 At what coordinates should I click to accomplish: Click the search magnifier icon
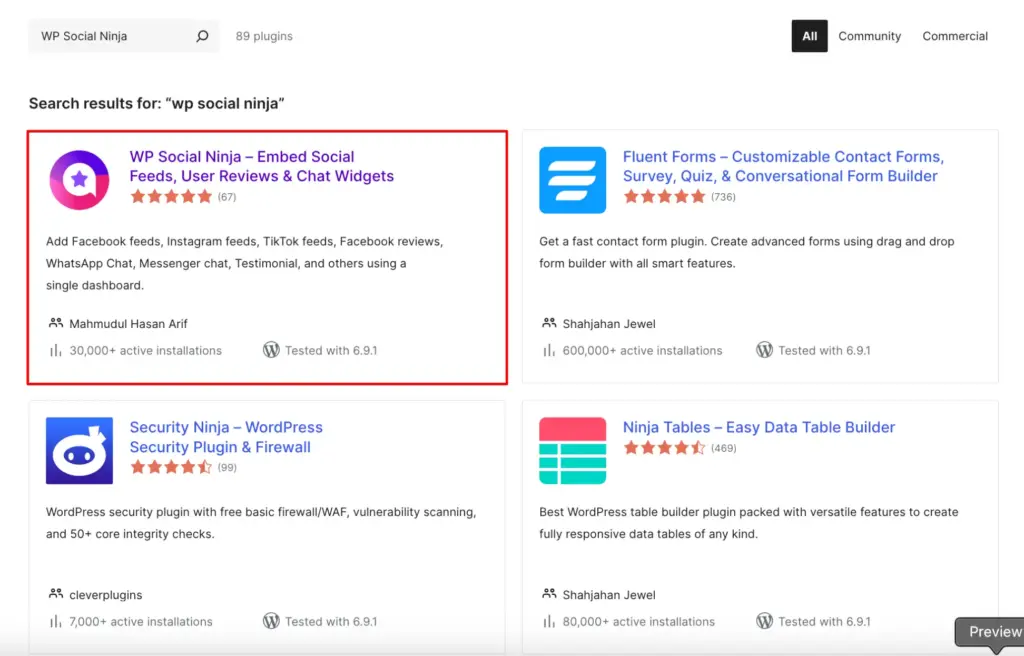[x=203, y=36]
